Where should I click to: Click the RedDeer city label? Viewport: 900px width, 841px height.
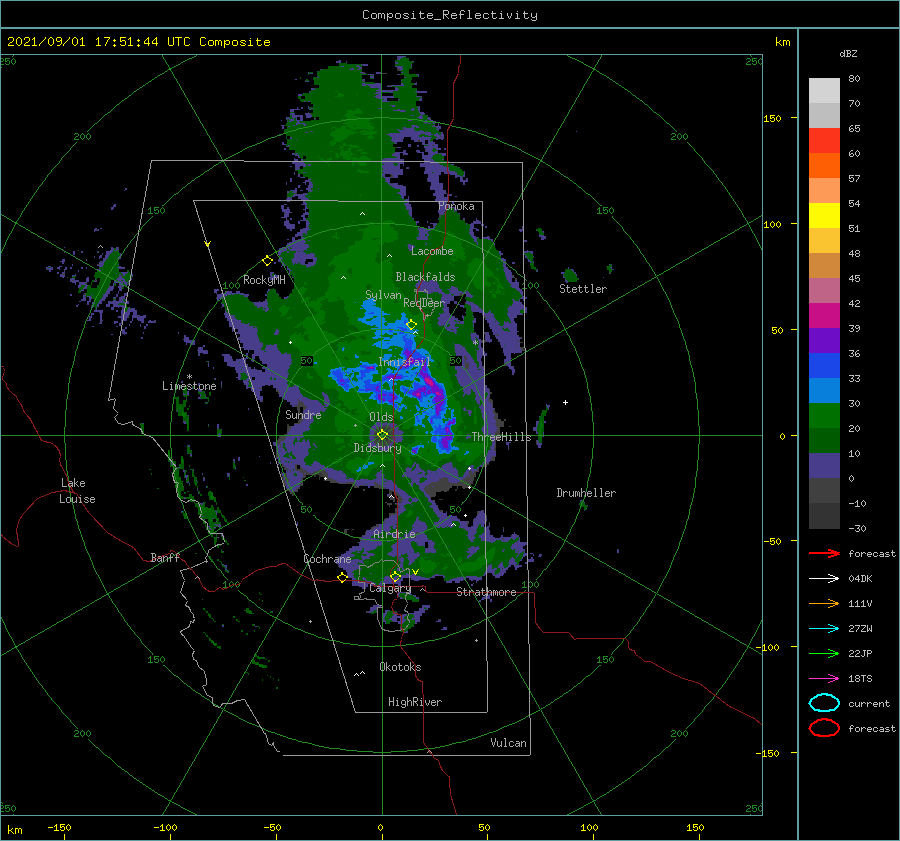coord(424,303)
